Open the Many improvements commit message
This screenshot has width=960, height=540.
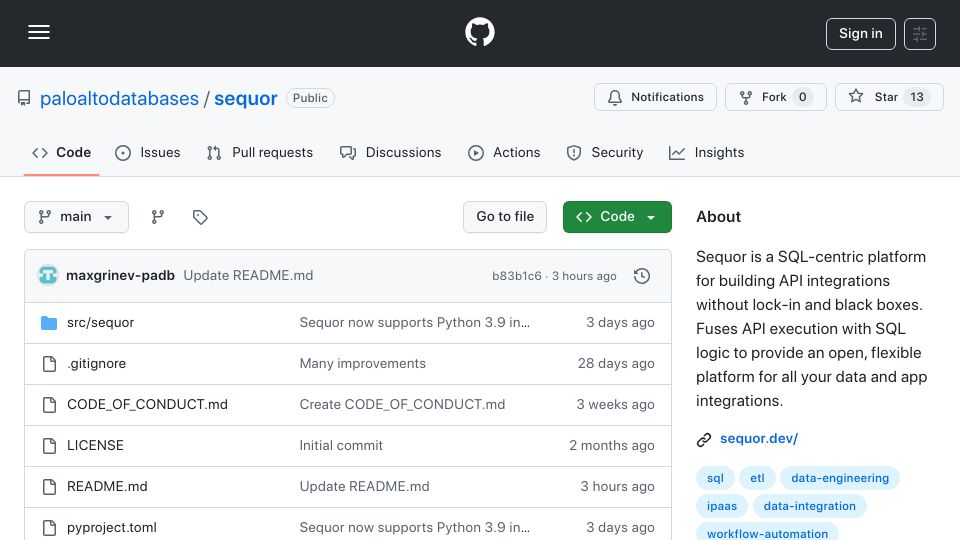pyautogui.click(x=362, y=364)
